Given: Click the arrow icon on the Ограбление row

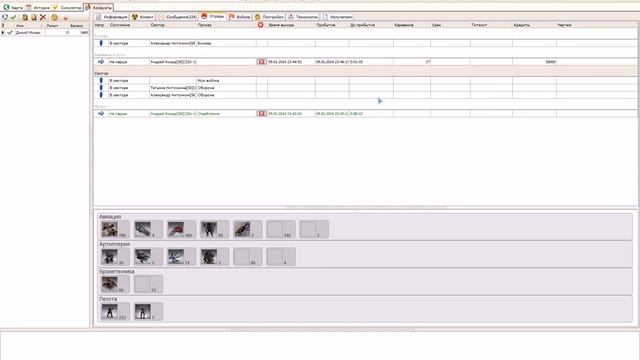Looking at the screenshot, I should click(x=101, y=113).
